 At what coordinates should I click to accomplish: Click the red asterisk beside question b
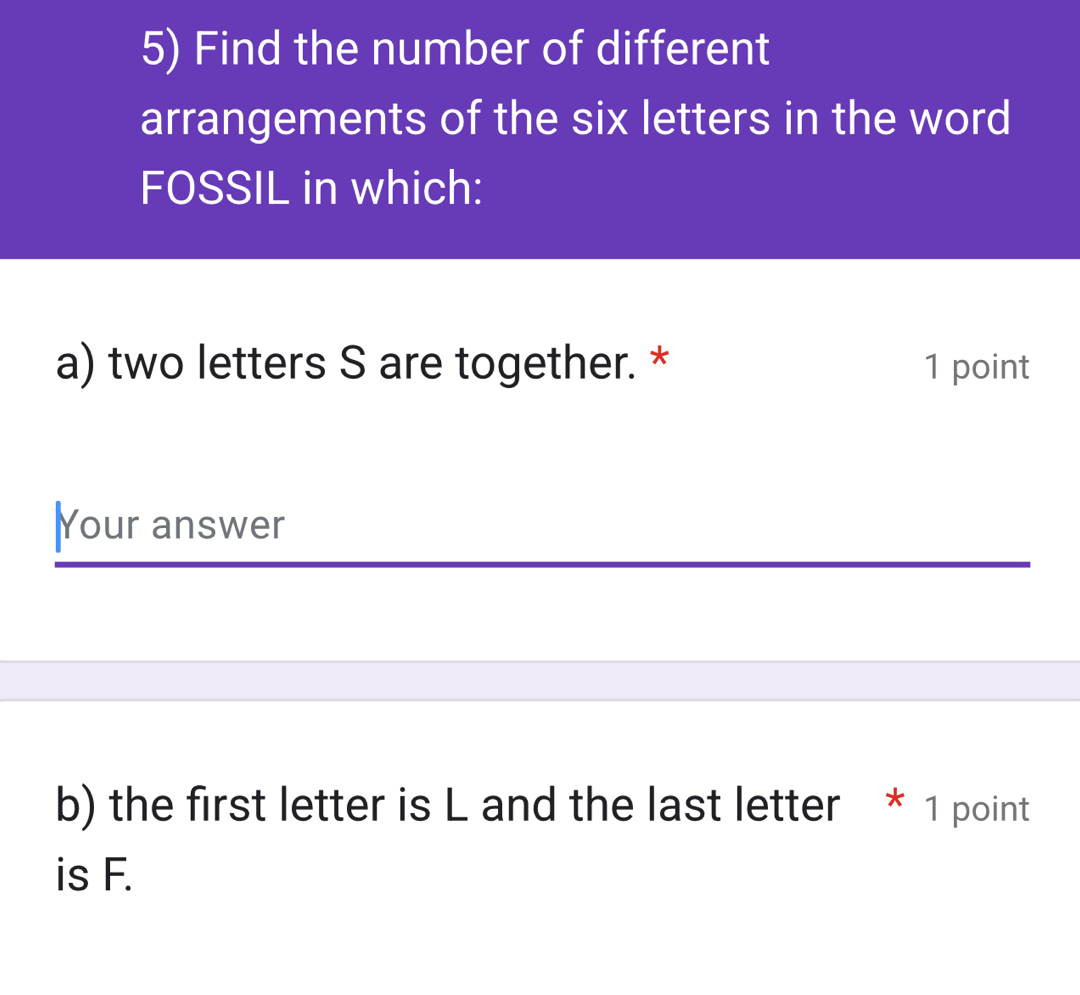897,800
